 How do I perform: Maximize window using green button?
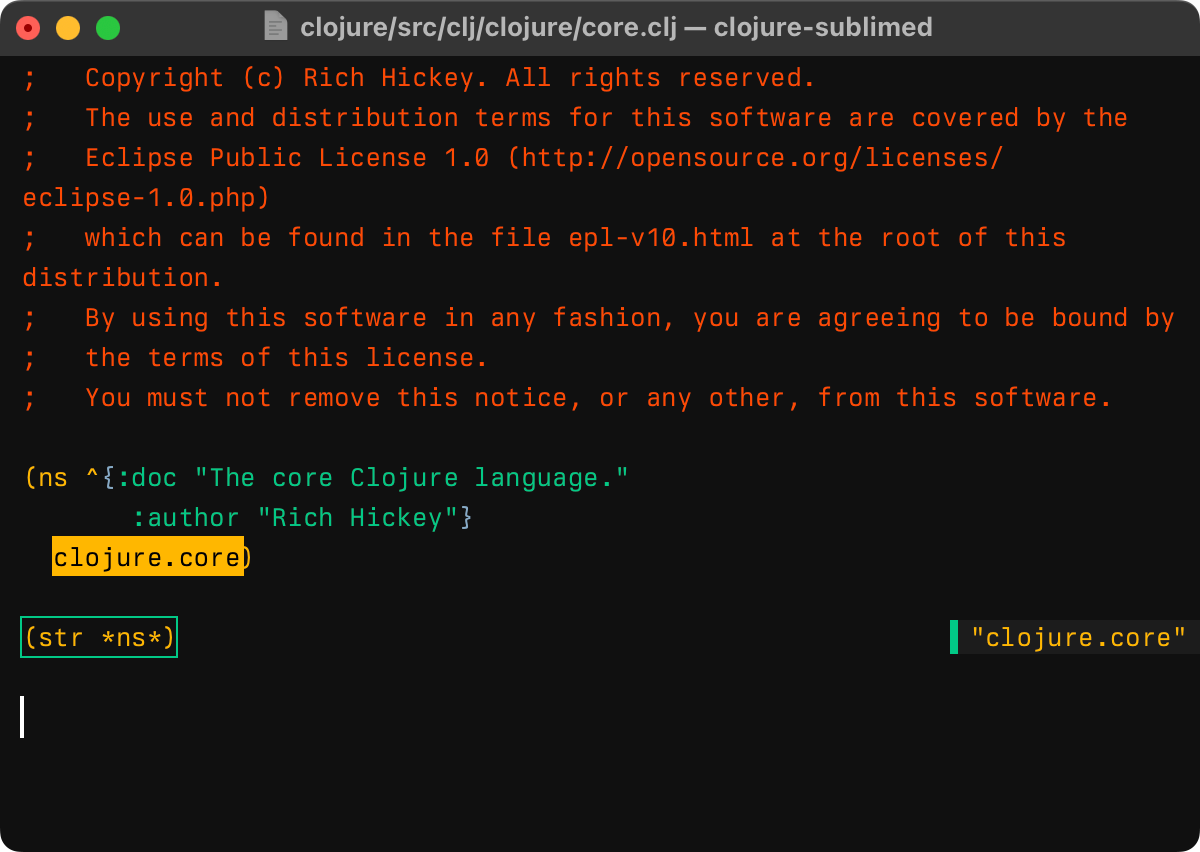[108, 28]
